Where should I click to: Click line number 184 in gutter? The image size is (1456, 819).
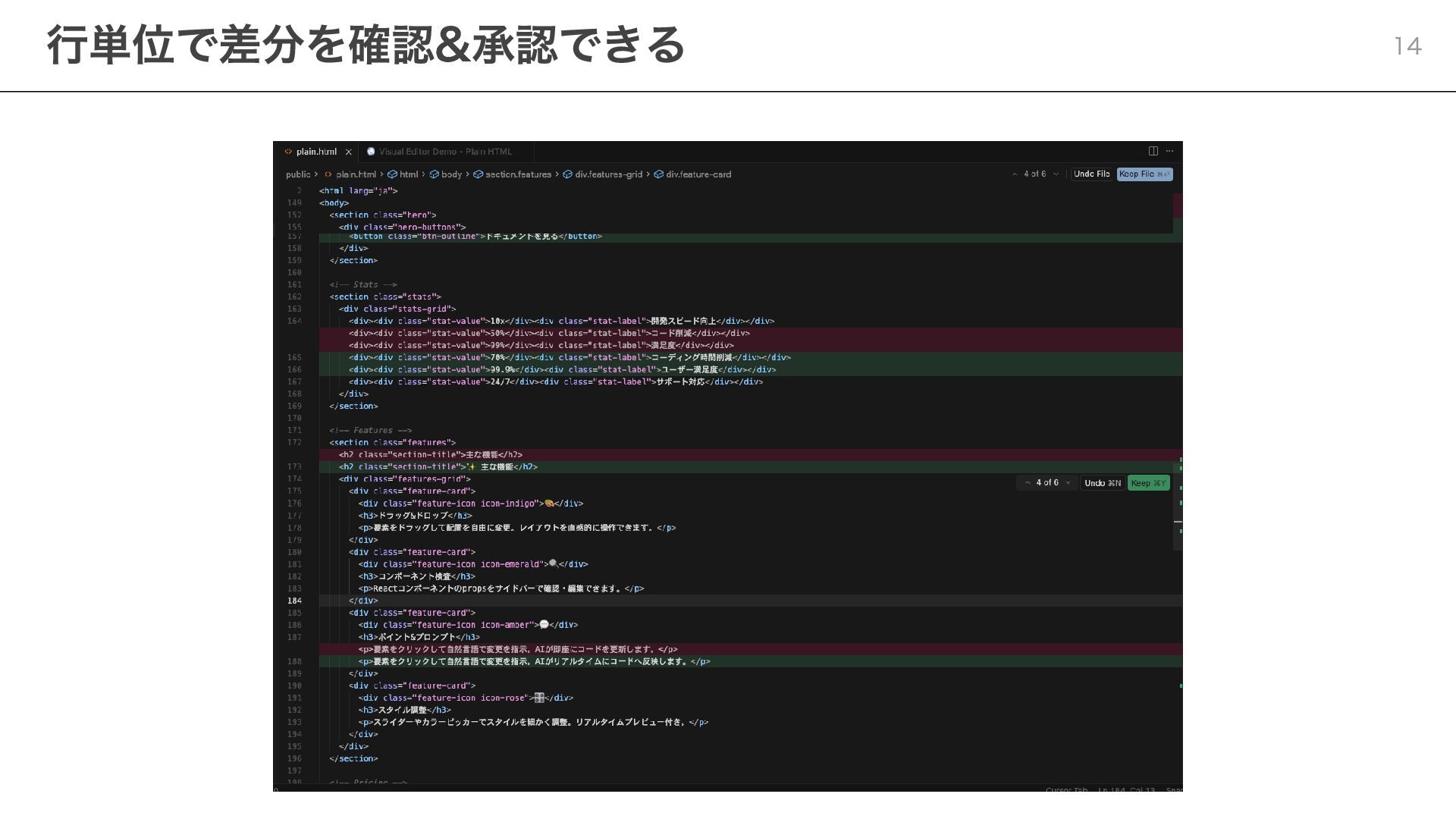pos(294,601)
